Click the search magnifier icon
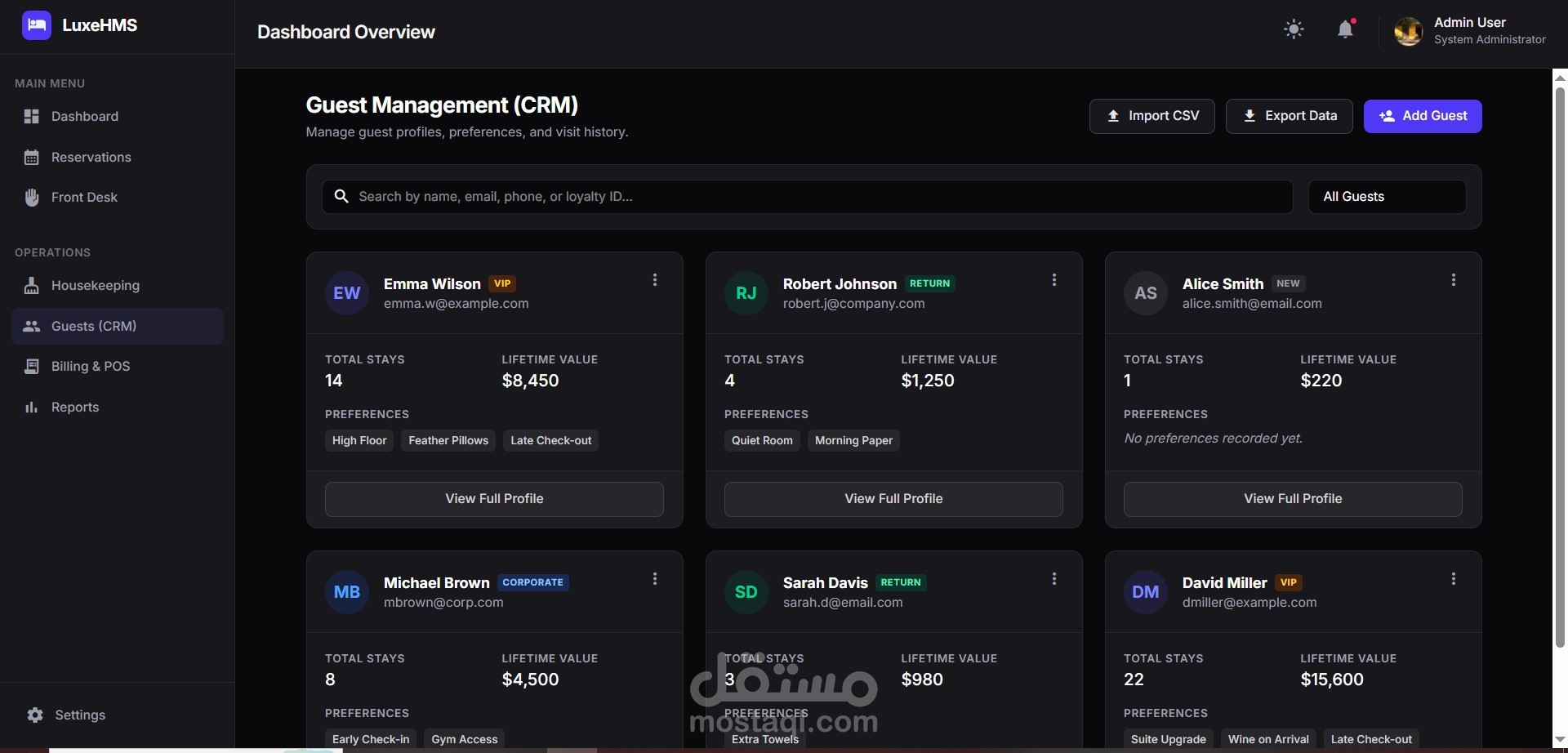This screenshot has width=1568, height=753. click(x=342, y=196)
